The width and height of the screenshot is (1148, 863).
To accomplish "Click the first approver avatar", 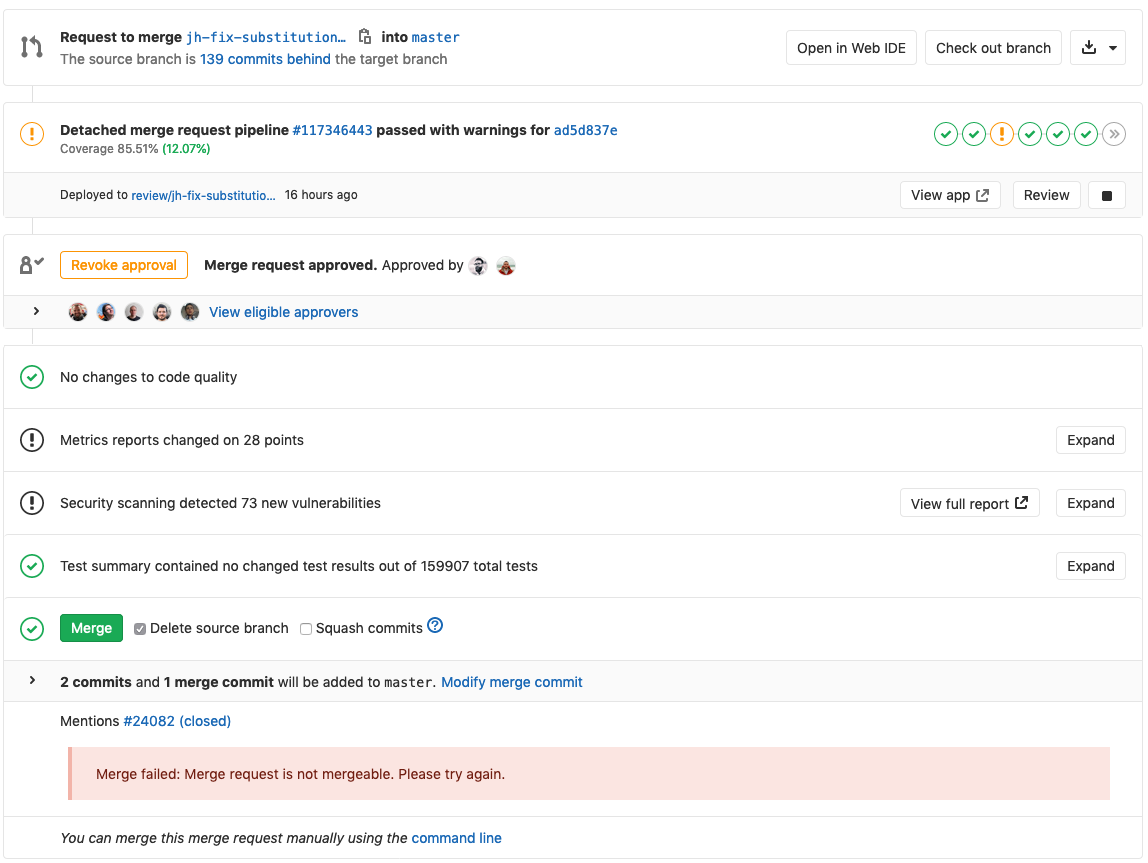I will [478, 266].
